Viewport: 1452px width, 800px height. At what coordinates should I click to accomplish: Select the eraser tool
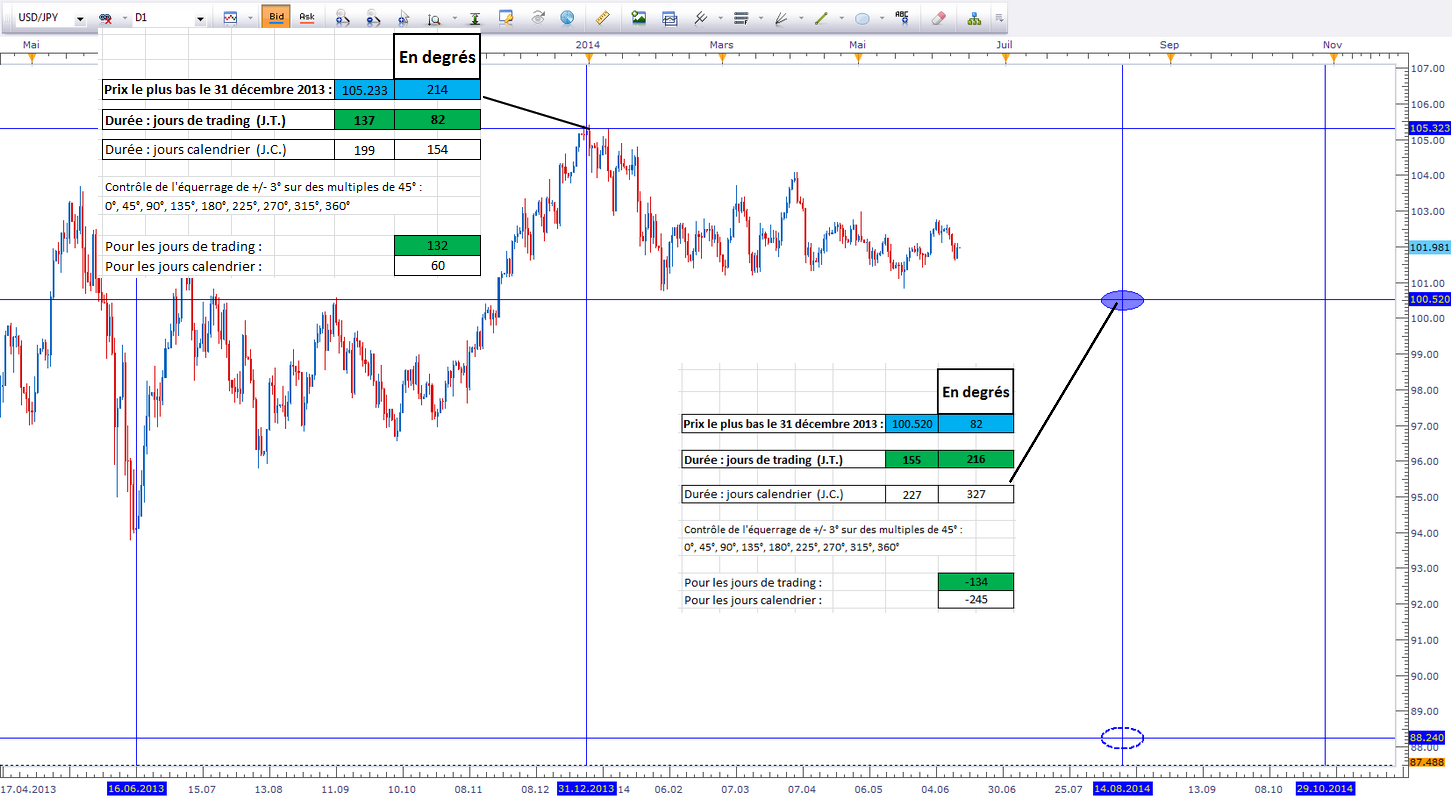pyautogui.click(x=938, y=18)
